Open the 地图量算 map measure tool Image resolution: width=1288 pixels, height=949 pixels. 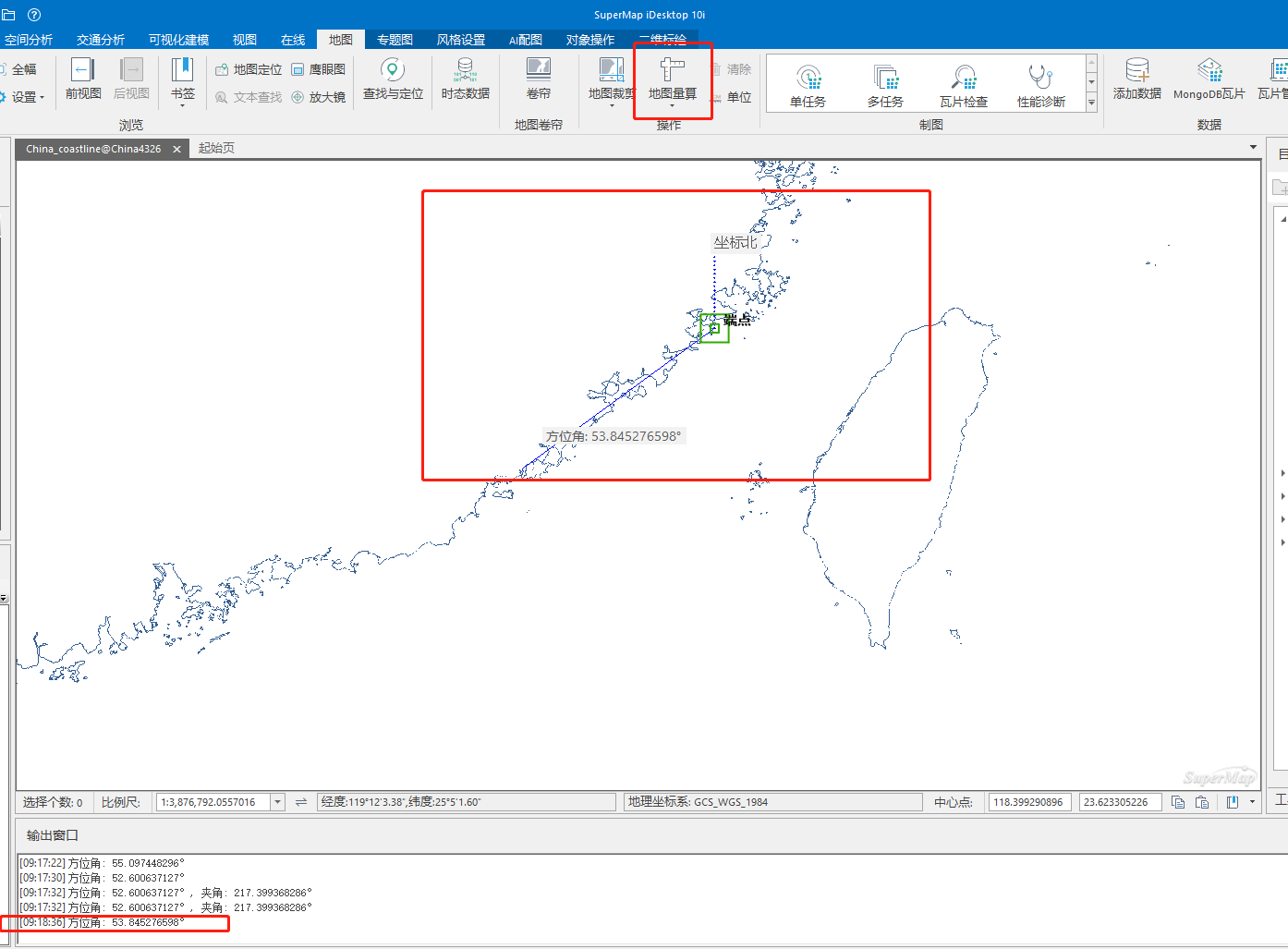pos(672,79)
